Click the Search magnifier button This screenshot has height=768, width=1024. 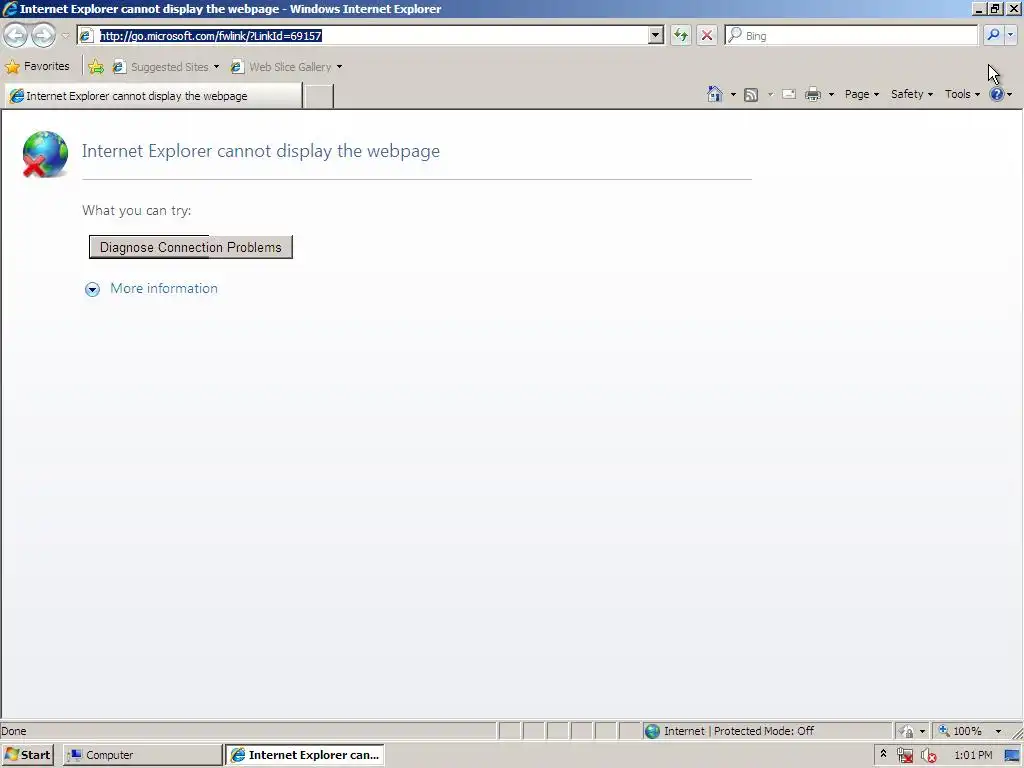[x=993, y=35]
